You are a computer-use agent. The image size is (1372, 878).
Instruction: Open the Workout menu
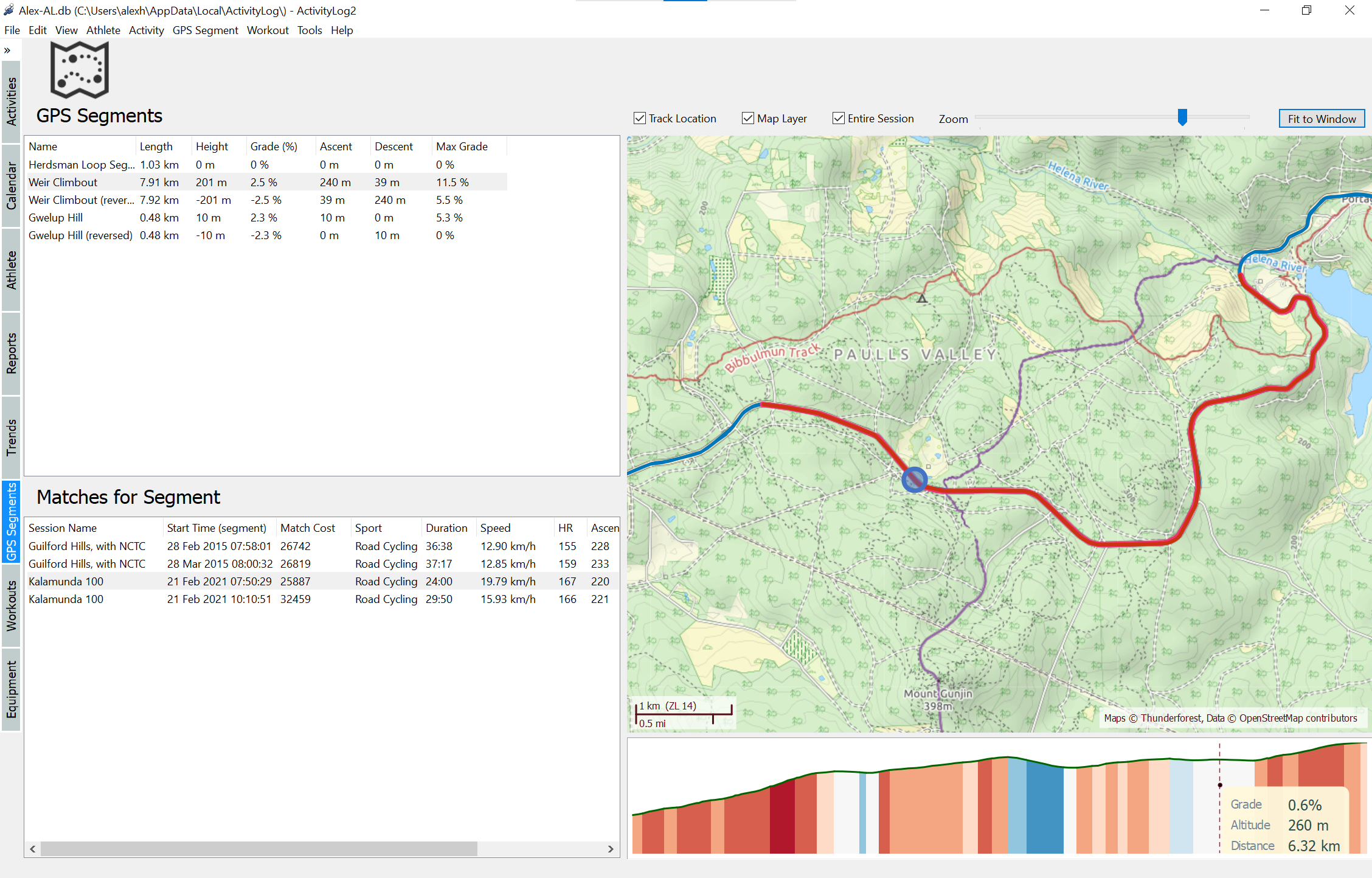point(268,30)
